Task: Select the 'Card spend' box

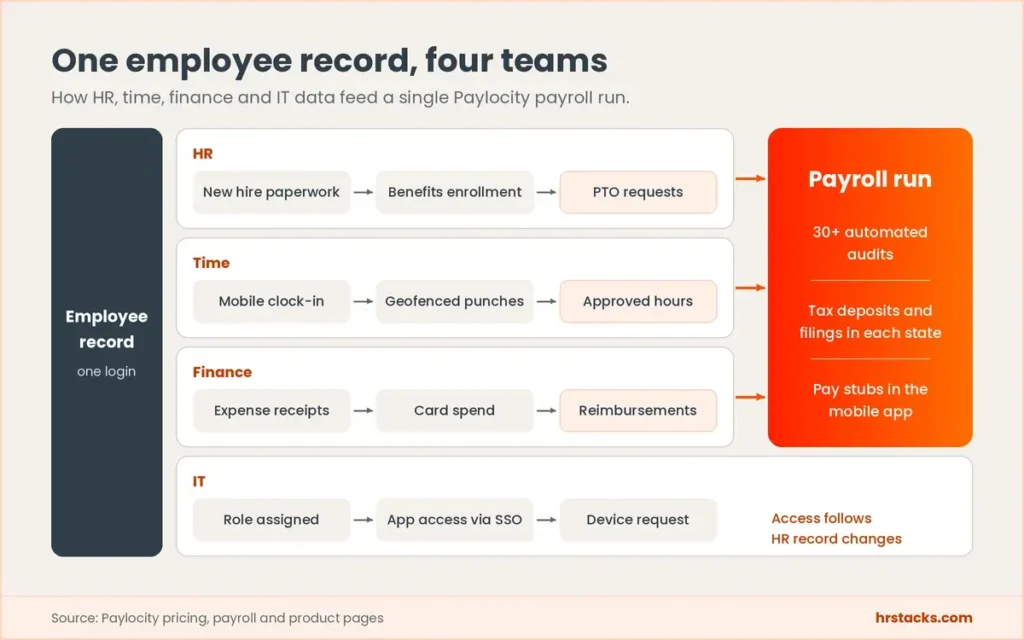Action: (x=455, y=410)
